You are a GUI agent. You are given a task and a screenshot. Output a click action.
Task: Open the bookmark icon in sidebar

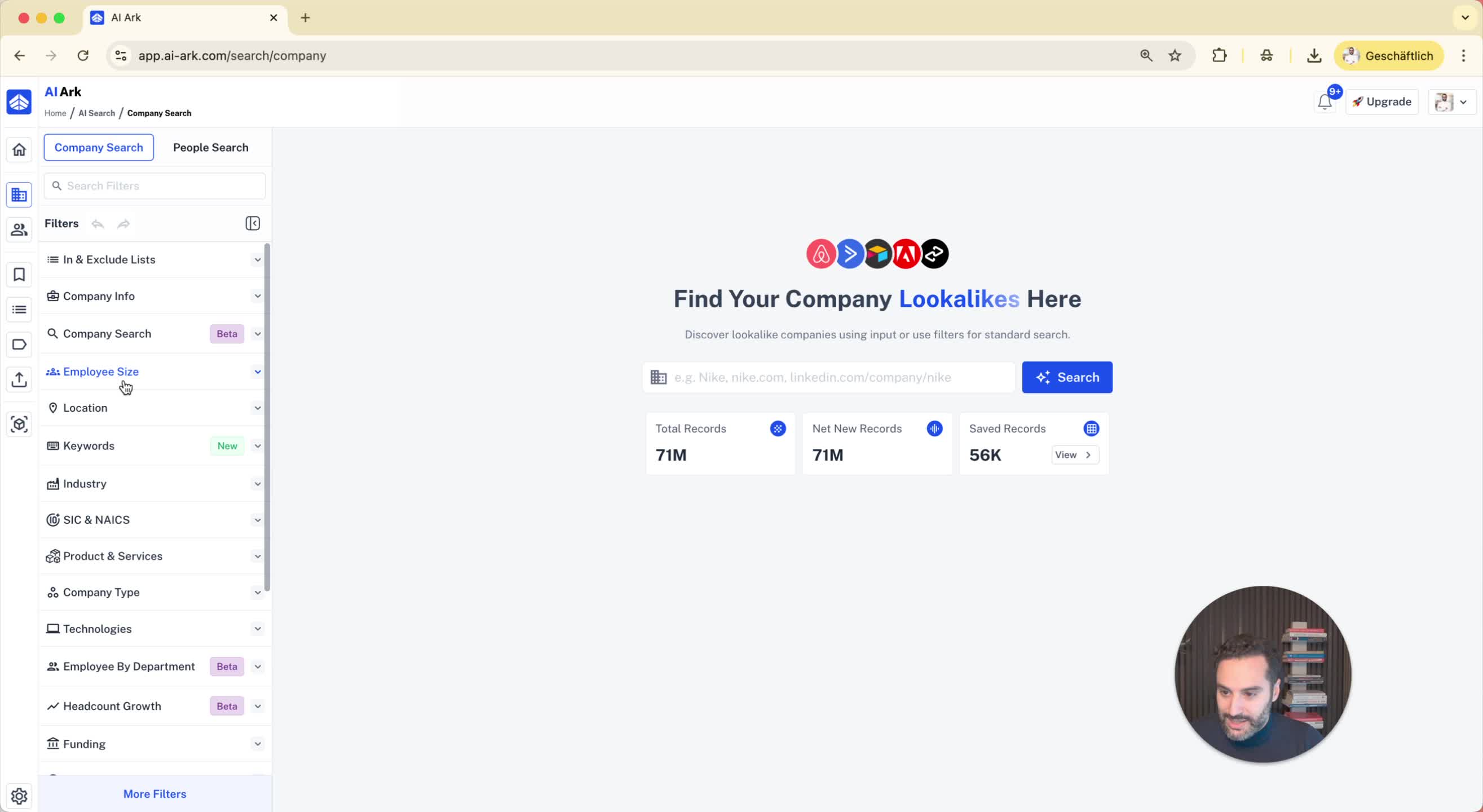click(19, 275)
